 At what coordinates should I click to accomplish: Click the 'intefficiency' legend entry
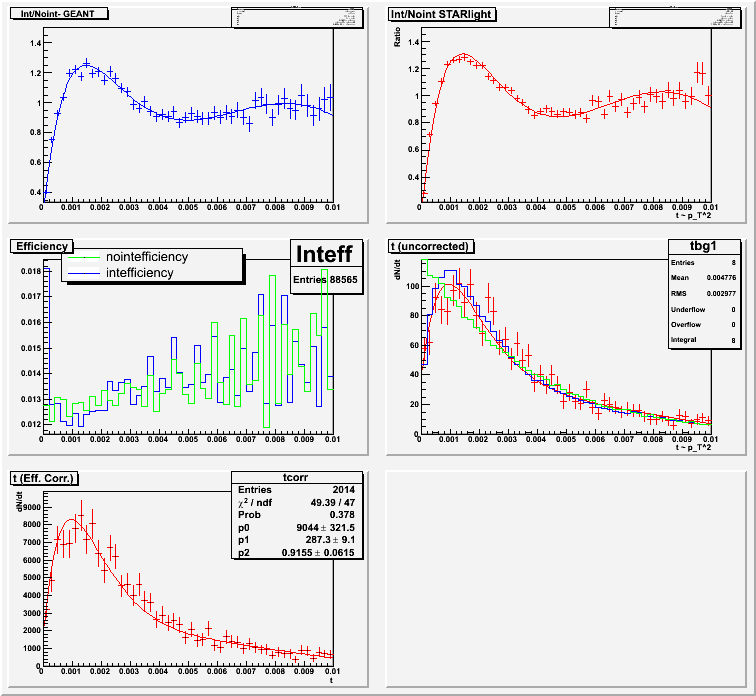(139, 272)
